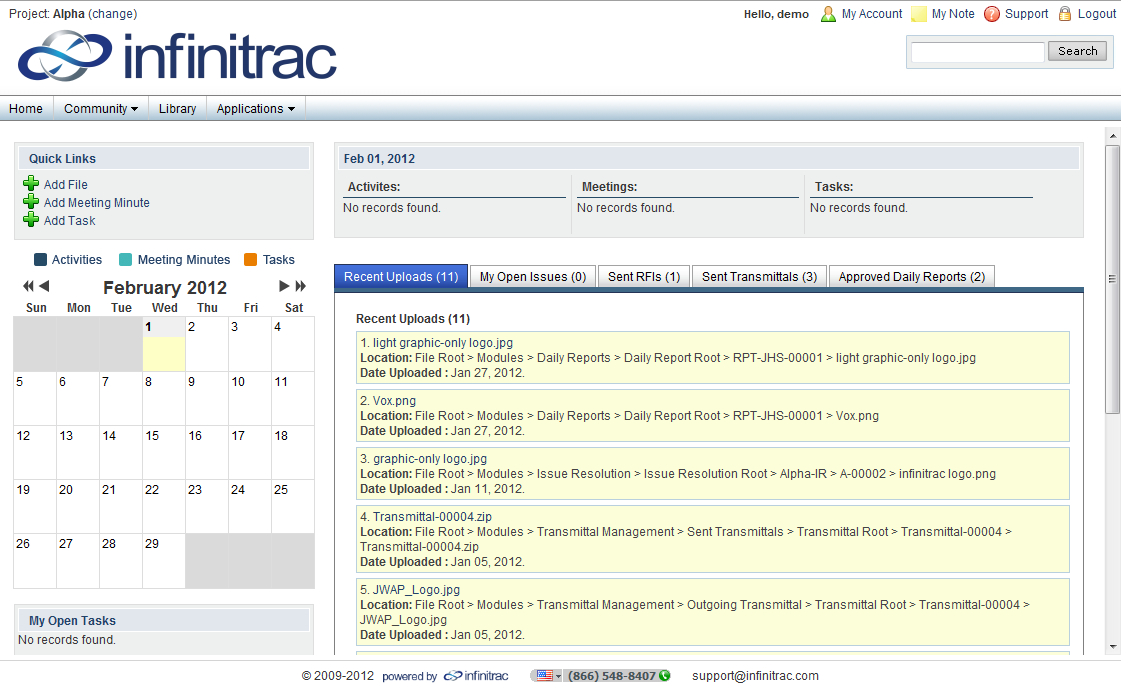The height and width of the screenshot is (688, 1121).
Task: Open the Community dropdown menu
Action: pyautogui.click(x=101, y=109)
